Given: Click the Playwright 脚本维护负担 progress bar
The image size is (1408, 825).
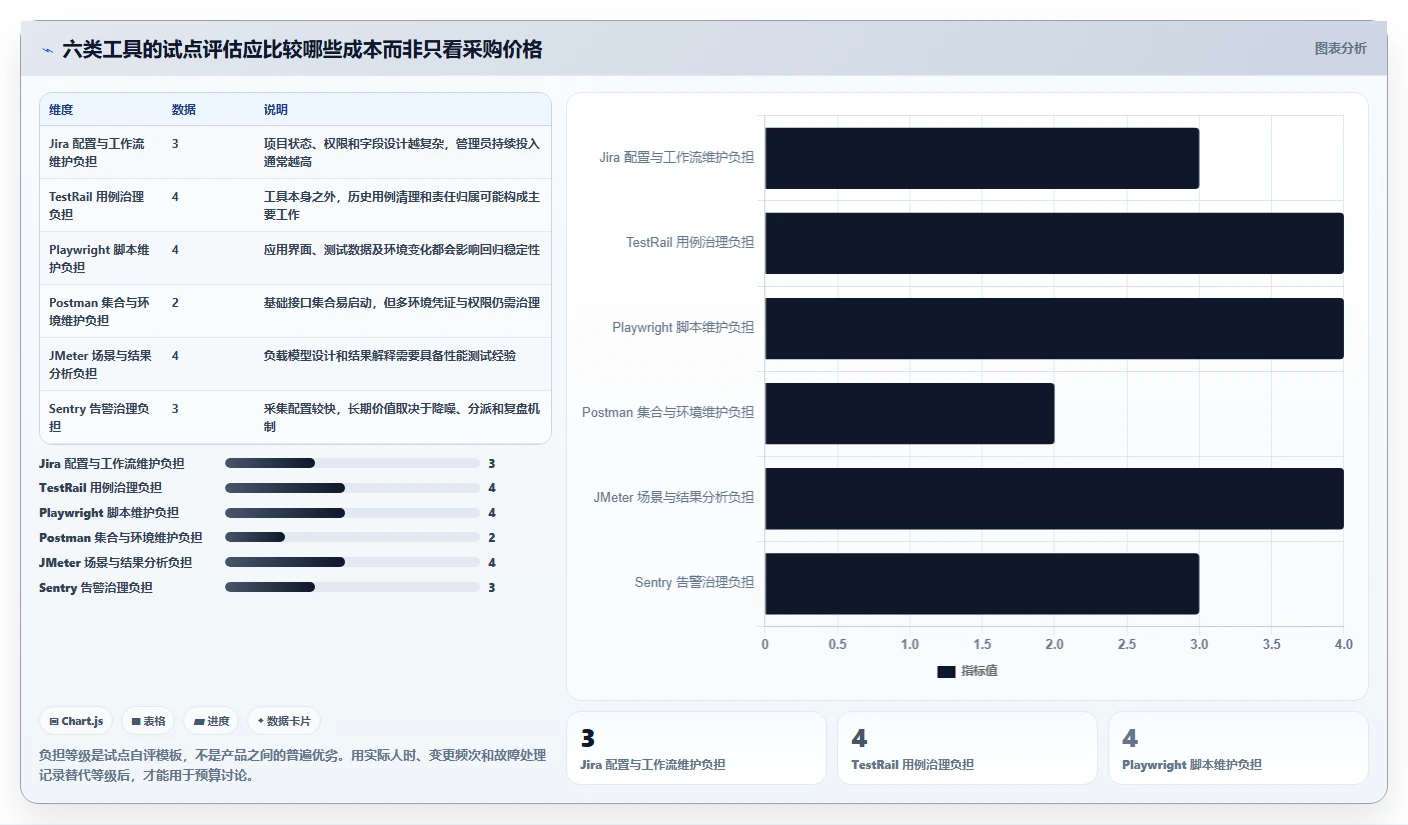Looking at the screenshot, I should (x=352, y=513).
